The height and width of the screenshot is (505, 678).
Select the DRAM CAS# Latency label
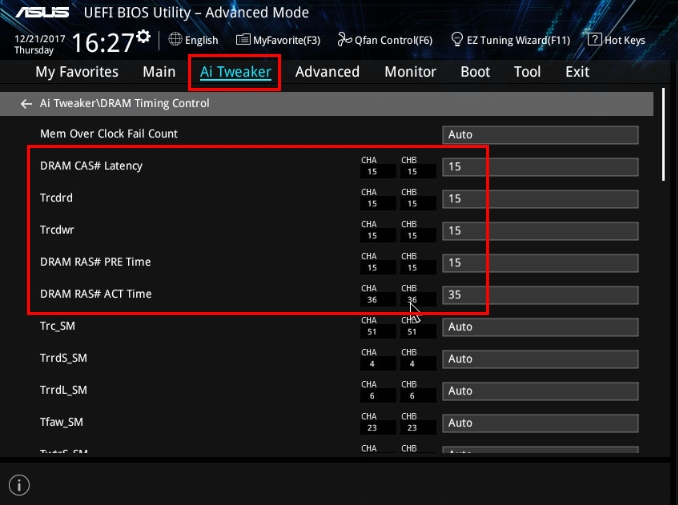click(x=91, y=166)
